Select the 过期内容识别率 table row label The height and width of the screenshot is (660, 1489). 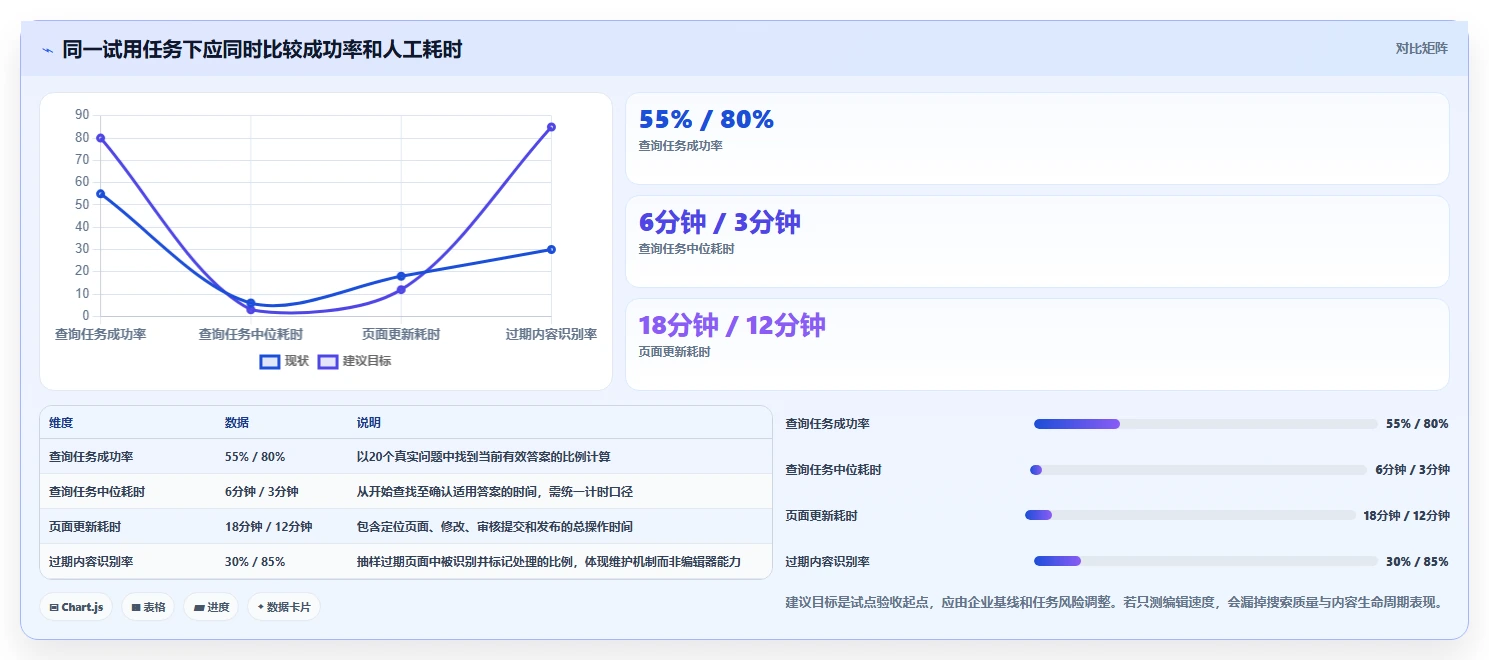click(x=91, y=562)
